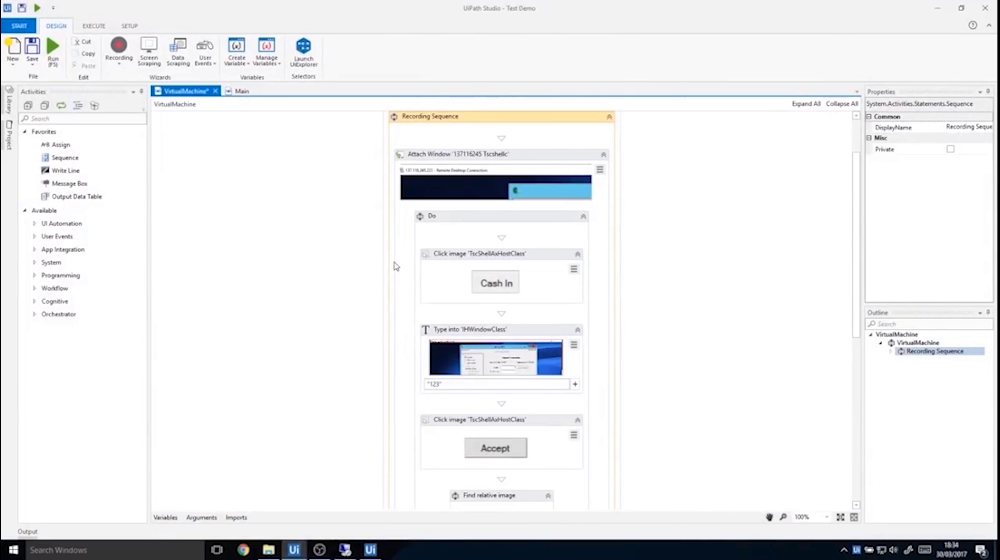This screenshot has height=560, width=1000.
Task: Collapse the Common section in Properties
Action: 869,117
